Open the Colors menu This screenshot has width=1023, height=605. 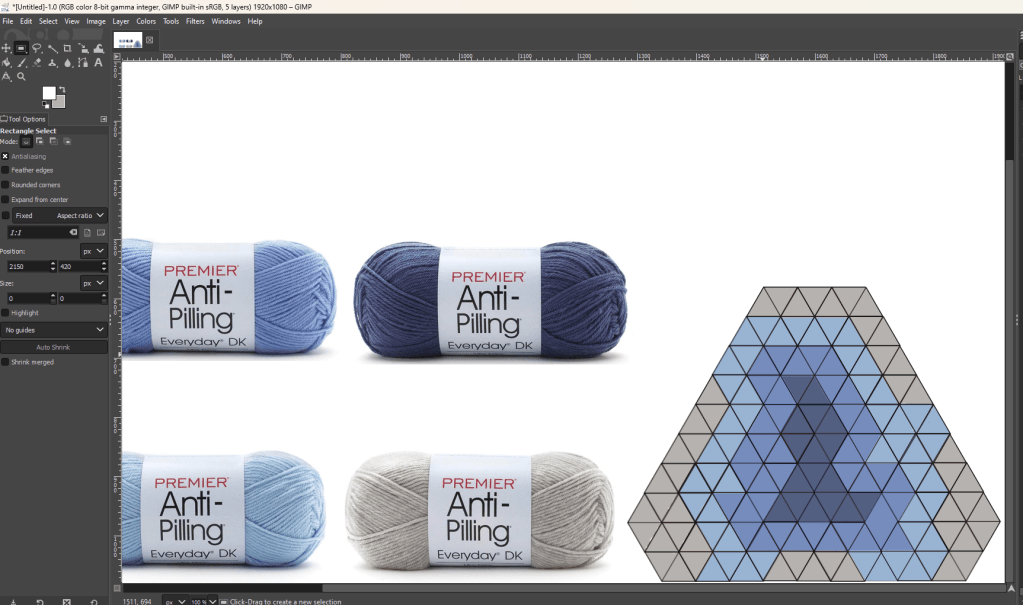(146, 21)
